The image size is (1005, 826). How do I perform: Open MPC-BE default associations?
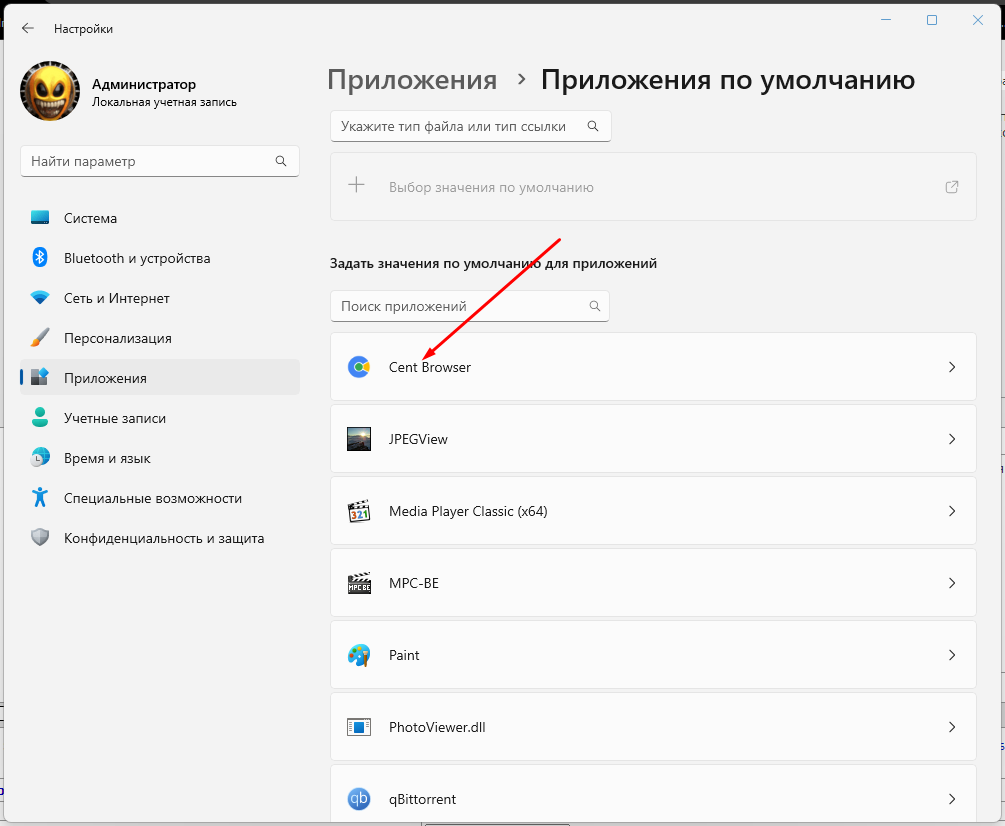point(653,582)
